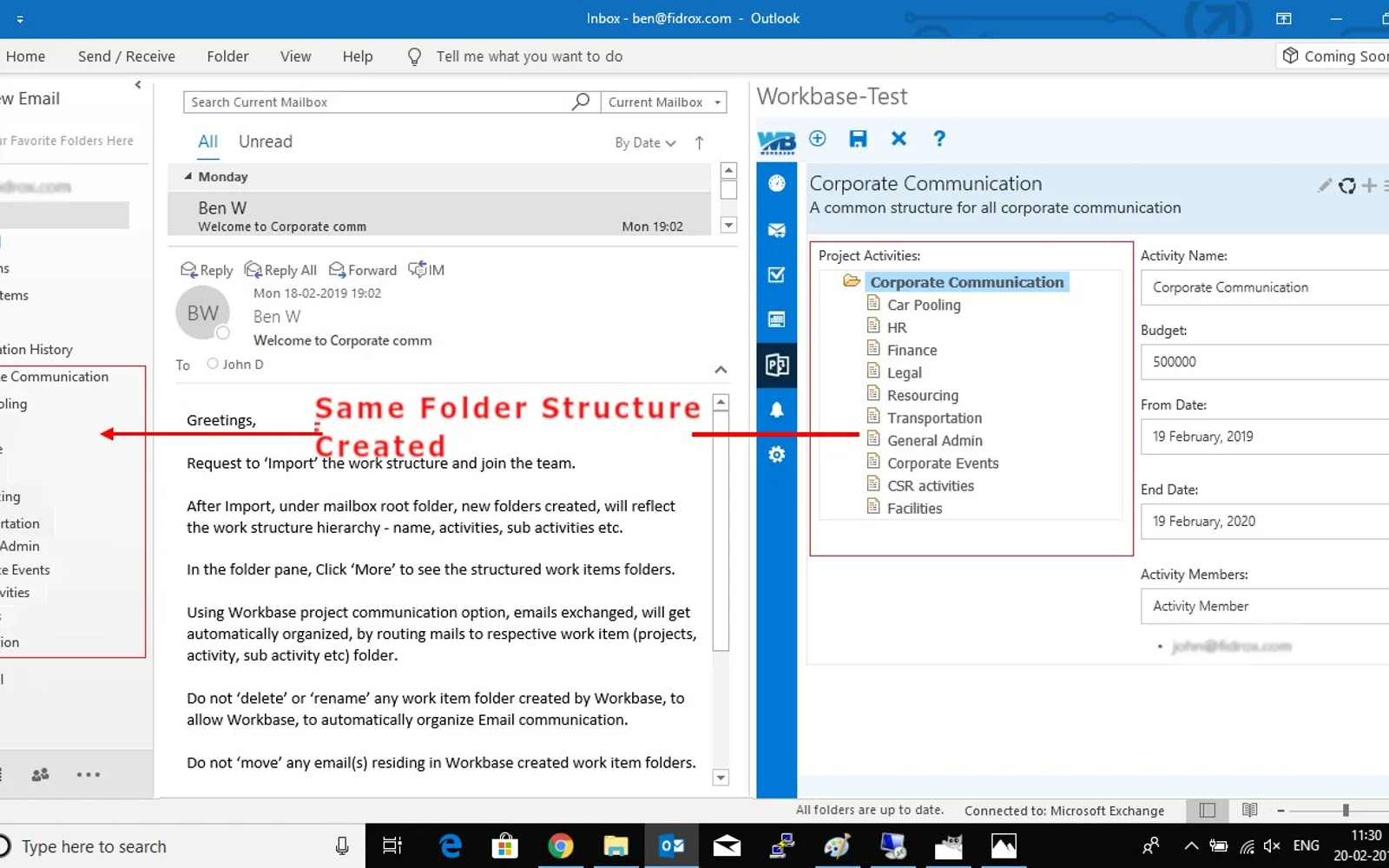Show more navigation options ellipsis
The width and height of the screenshot is (1389, 868).
tap(89, 774)
